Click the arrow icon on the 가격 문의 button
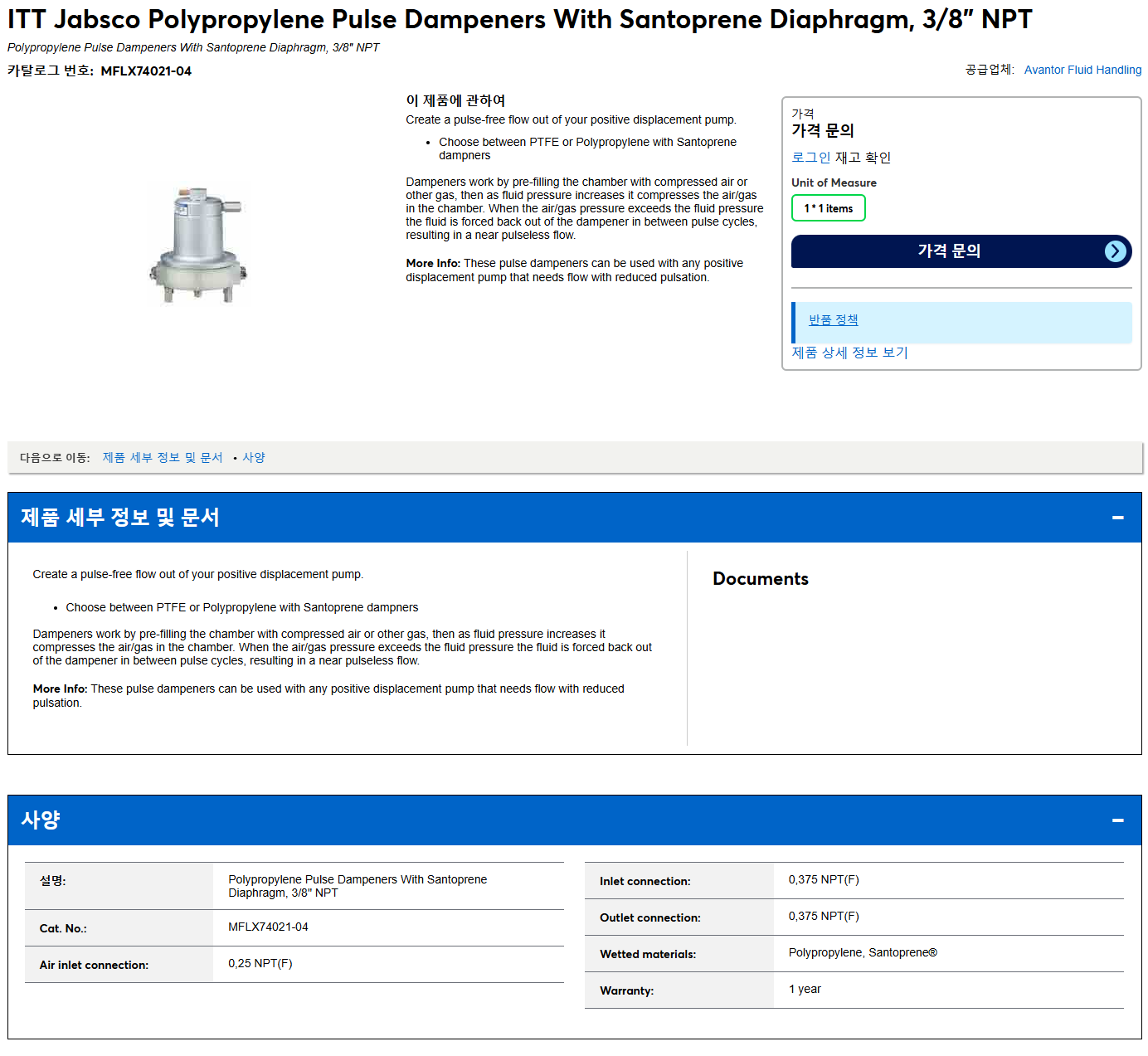The image size is (1148, 1056). (x=1116, y=251)
